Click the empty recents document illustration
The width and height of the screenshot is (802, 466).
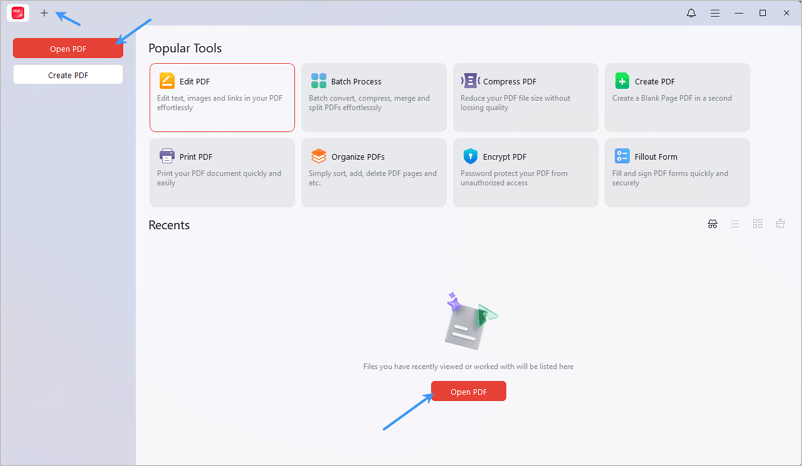coord(470,321)
